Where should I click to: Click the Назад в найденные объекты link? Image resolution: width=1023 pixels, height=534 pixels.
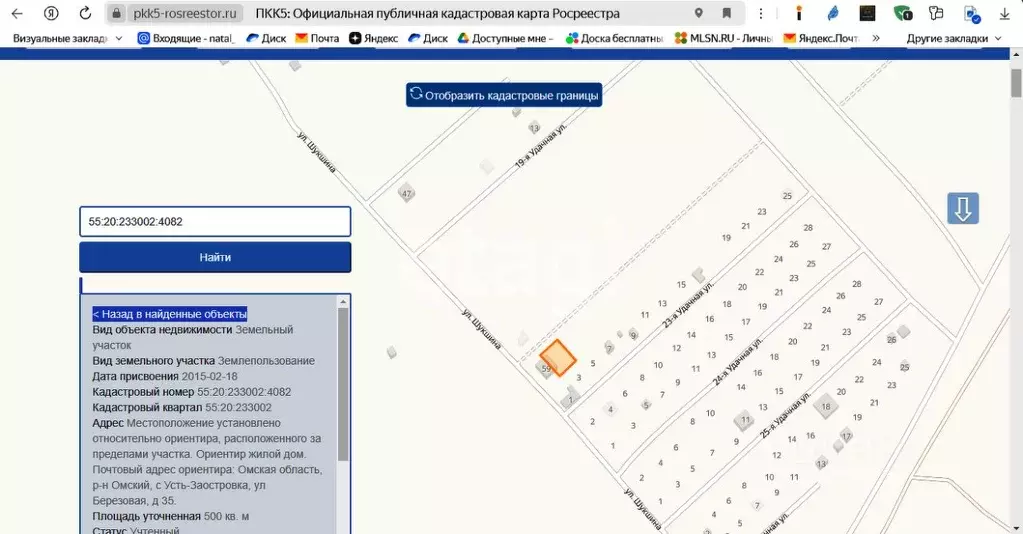pyautogui.click(x=170, y=314)
